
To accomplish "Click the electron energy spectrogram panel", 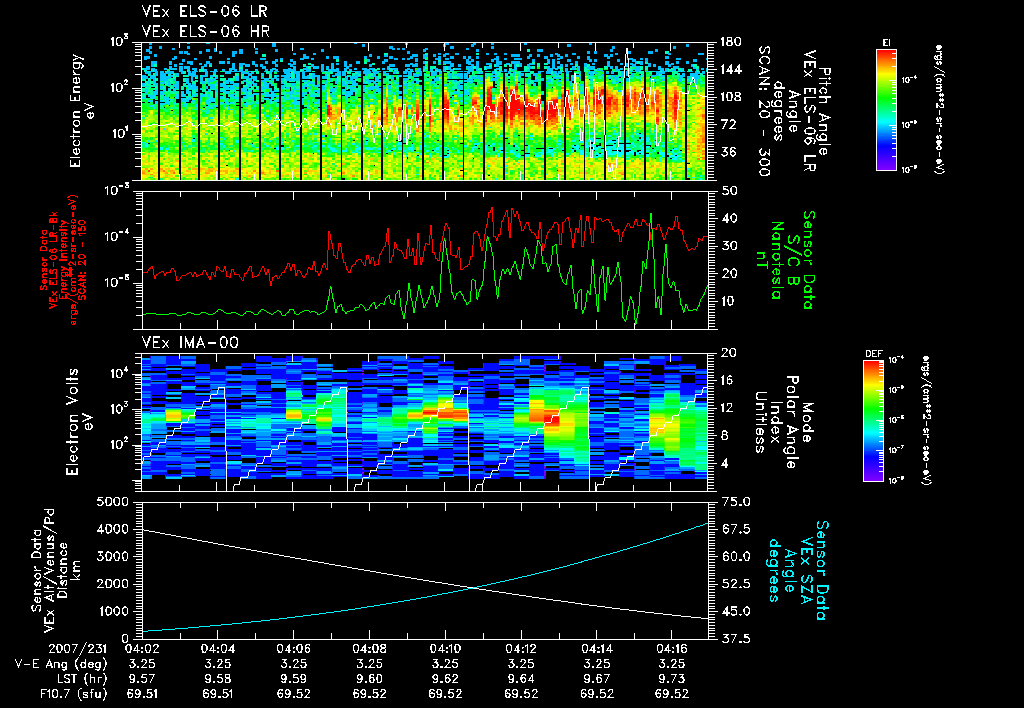I will pos(424,111).
